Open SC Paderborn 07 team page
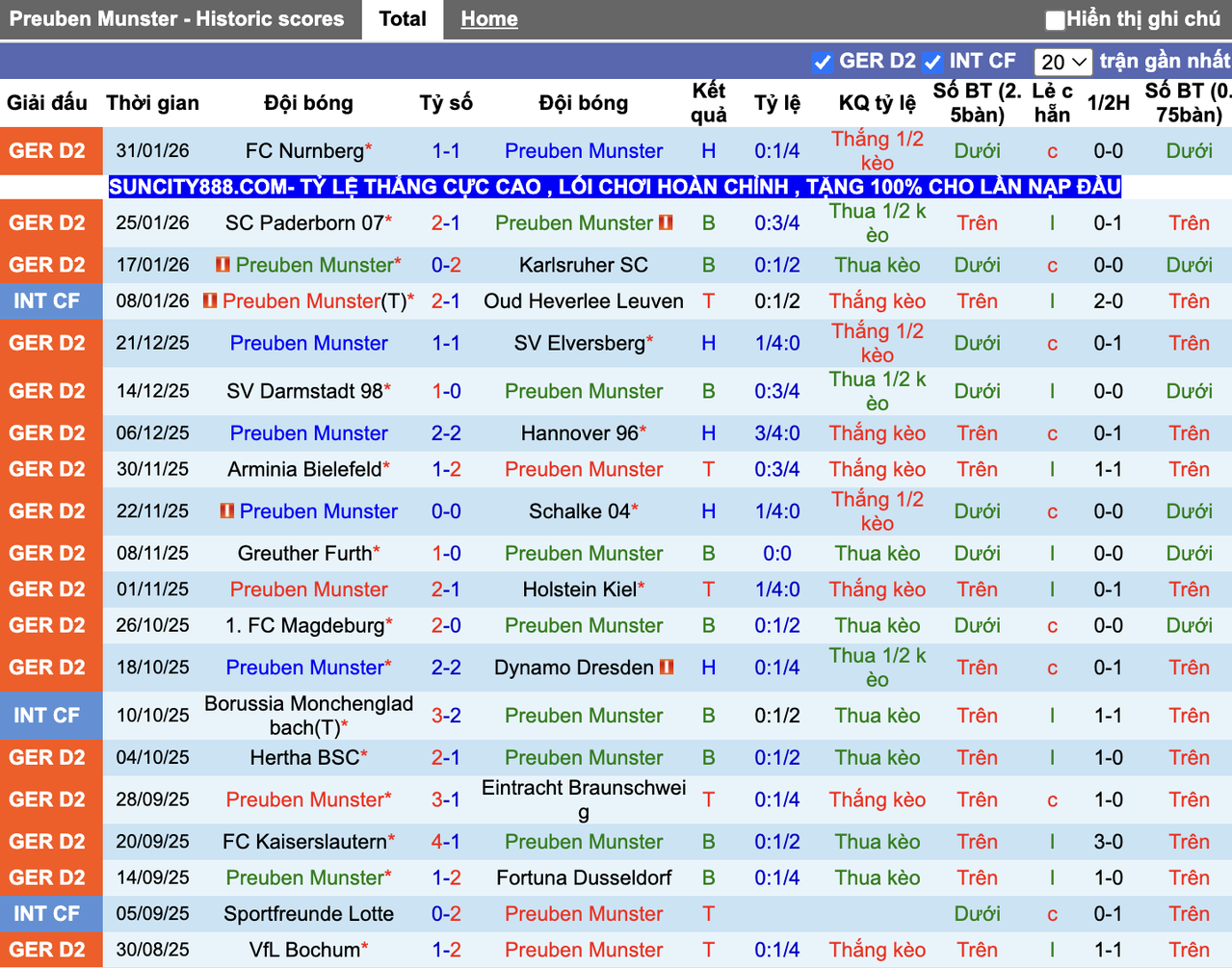Image resolution: width=1232 pixels, height=968 pixels. (304, 222)
